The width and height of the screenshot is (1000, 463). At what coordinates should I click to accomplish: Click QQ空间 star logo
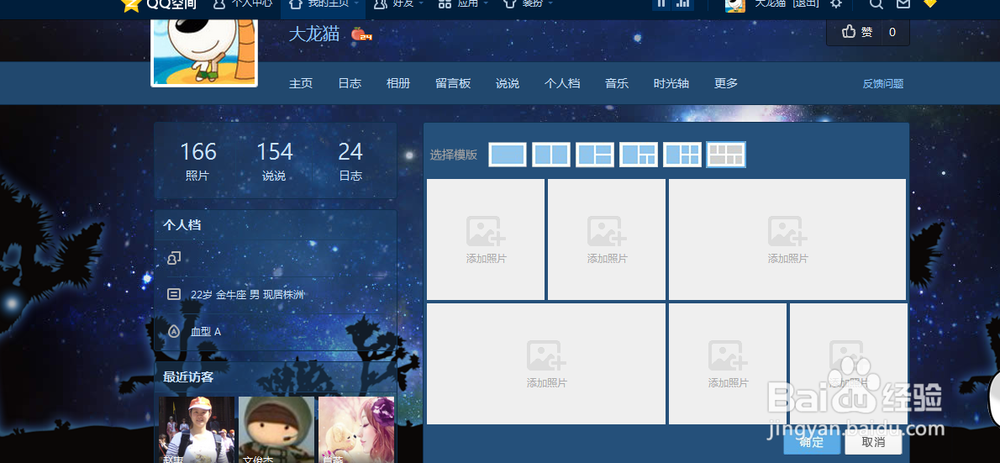point(158,5)
